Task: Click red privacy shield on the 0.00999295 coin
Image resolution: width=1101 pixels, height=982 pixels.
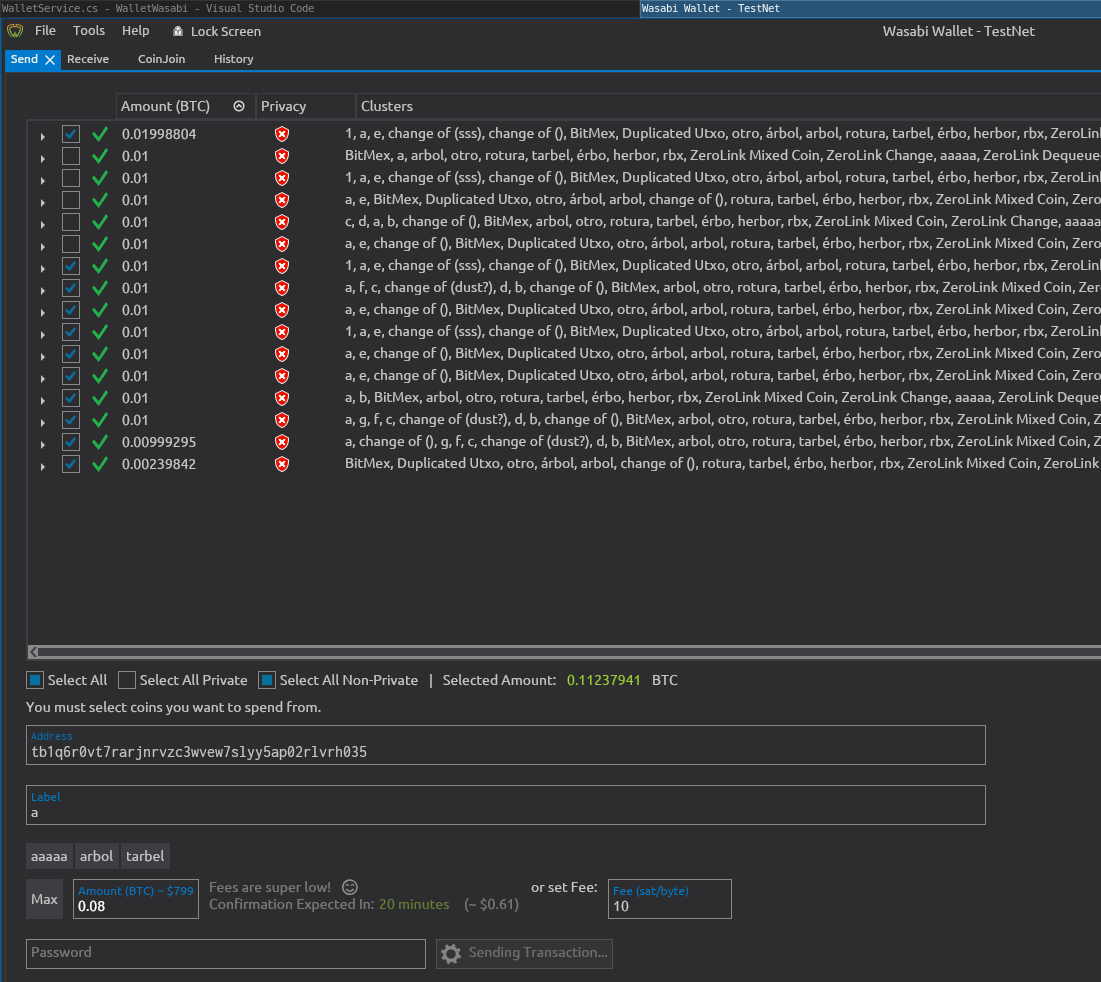Action: [282, 442]
